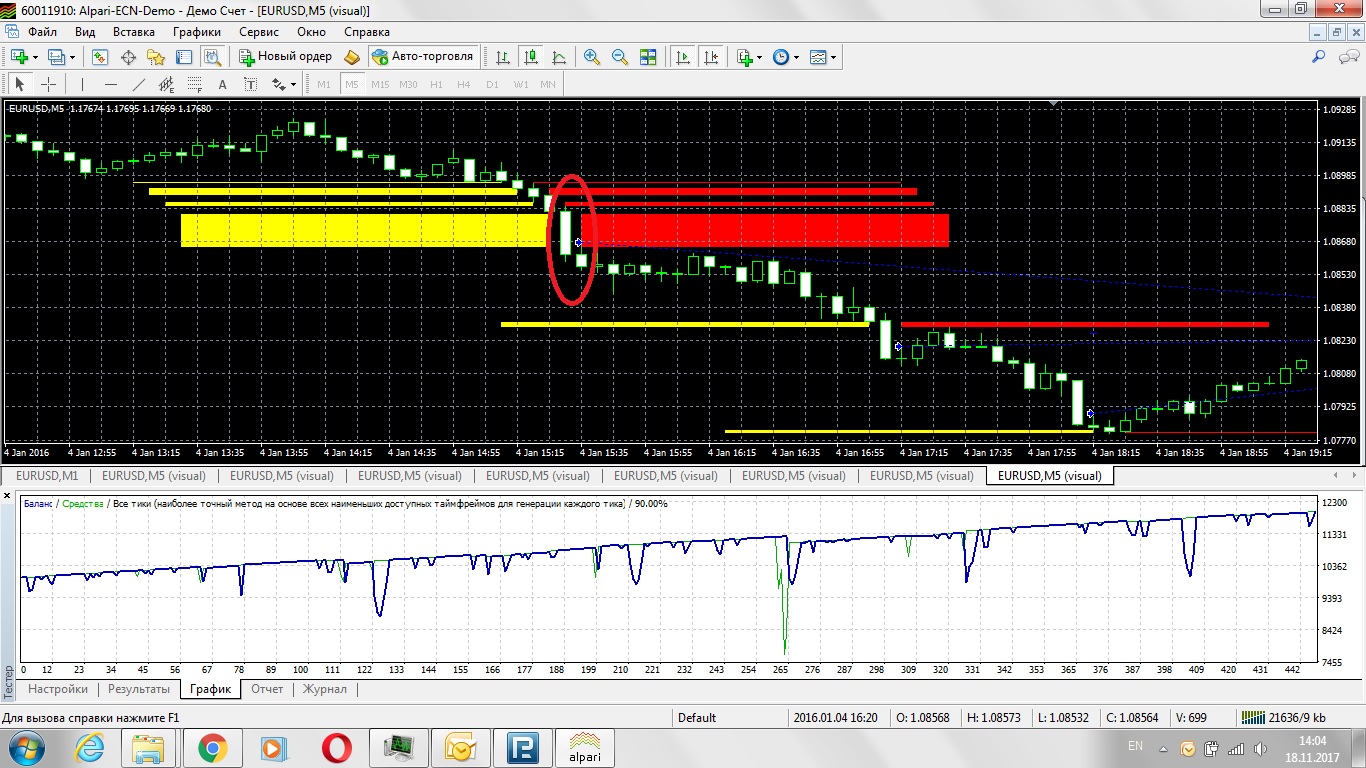Click the EN language indicator
Viewport: 1366px width, 768px height.
coord(1135,746)
